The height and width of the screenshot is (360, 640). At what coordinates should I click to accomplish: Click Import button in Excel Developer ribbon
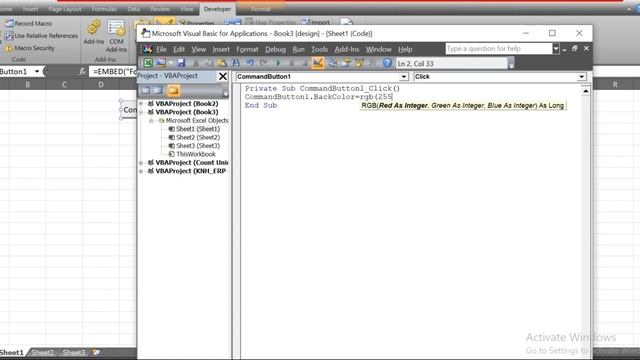point(316,22)
